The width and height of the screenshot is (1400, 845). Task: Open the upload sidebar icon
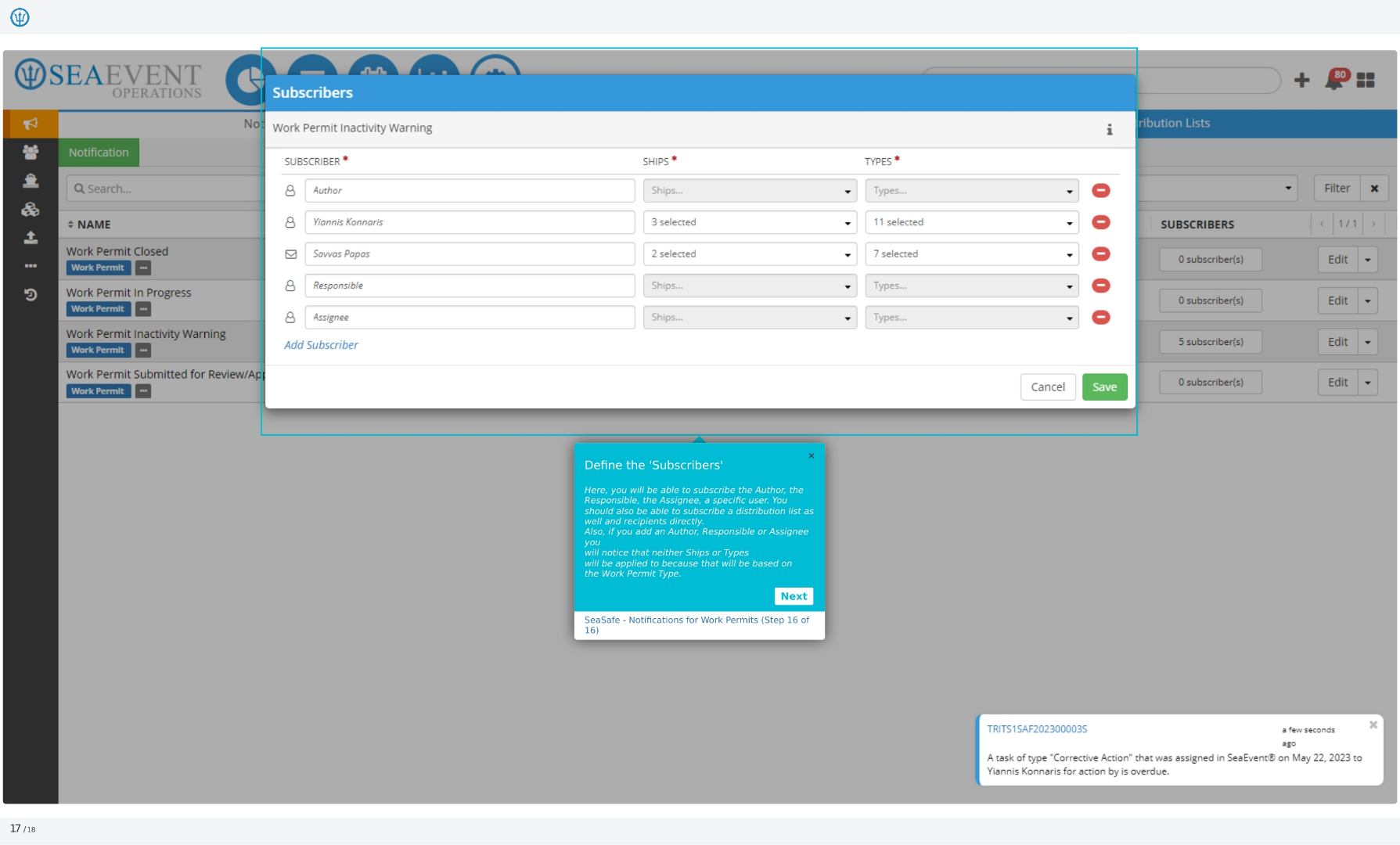pos(31,237)
